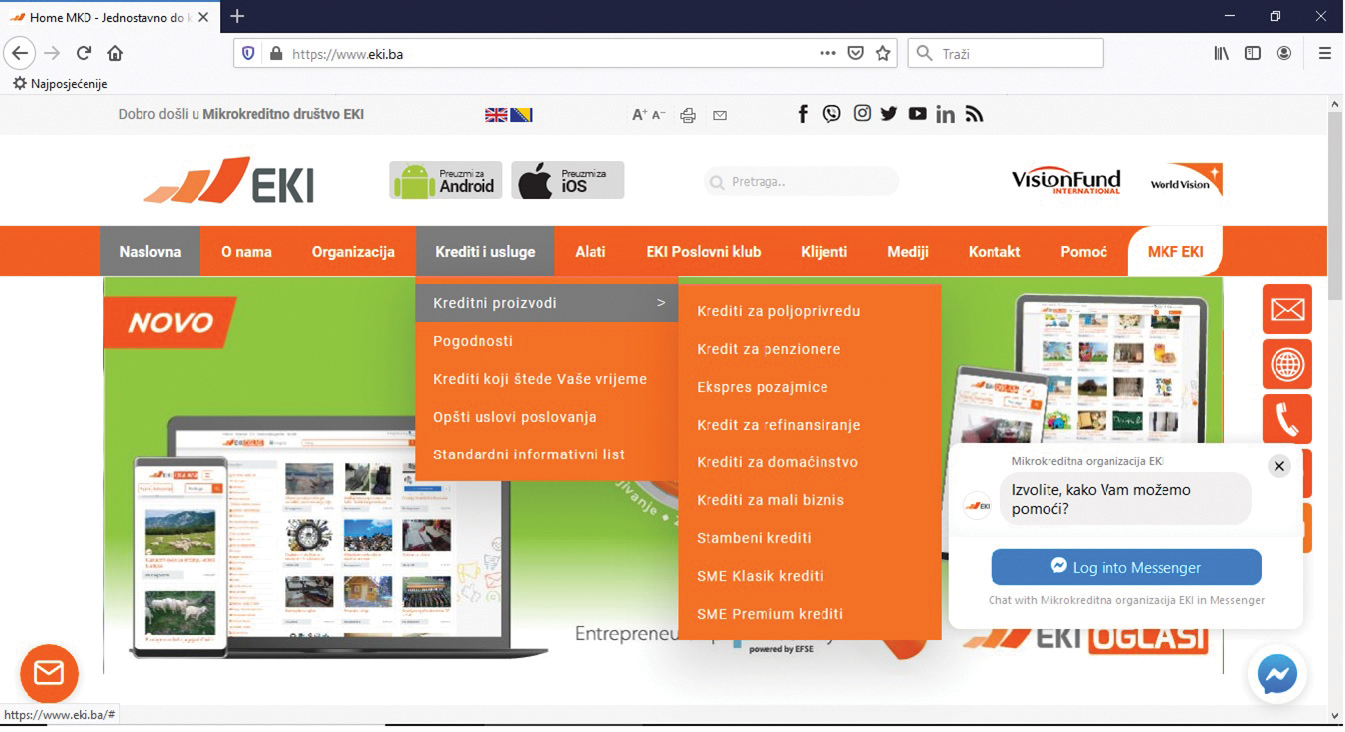Screen dimensions: 1345x732
Task: Open the Pomoć menu
Action: point(1083,251)
